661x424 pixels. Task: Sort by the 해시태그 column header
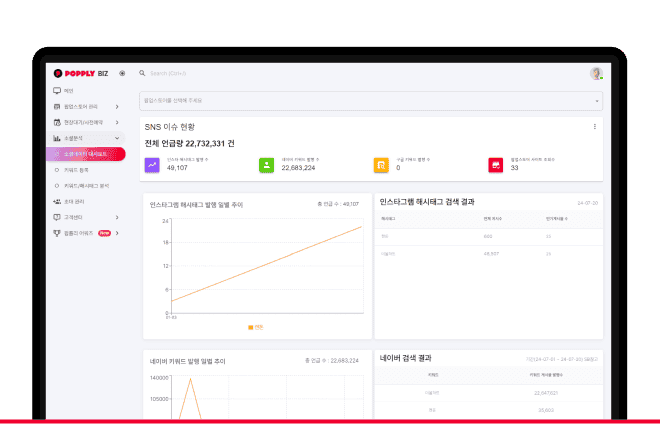coord(388,219)
